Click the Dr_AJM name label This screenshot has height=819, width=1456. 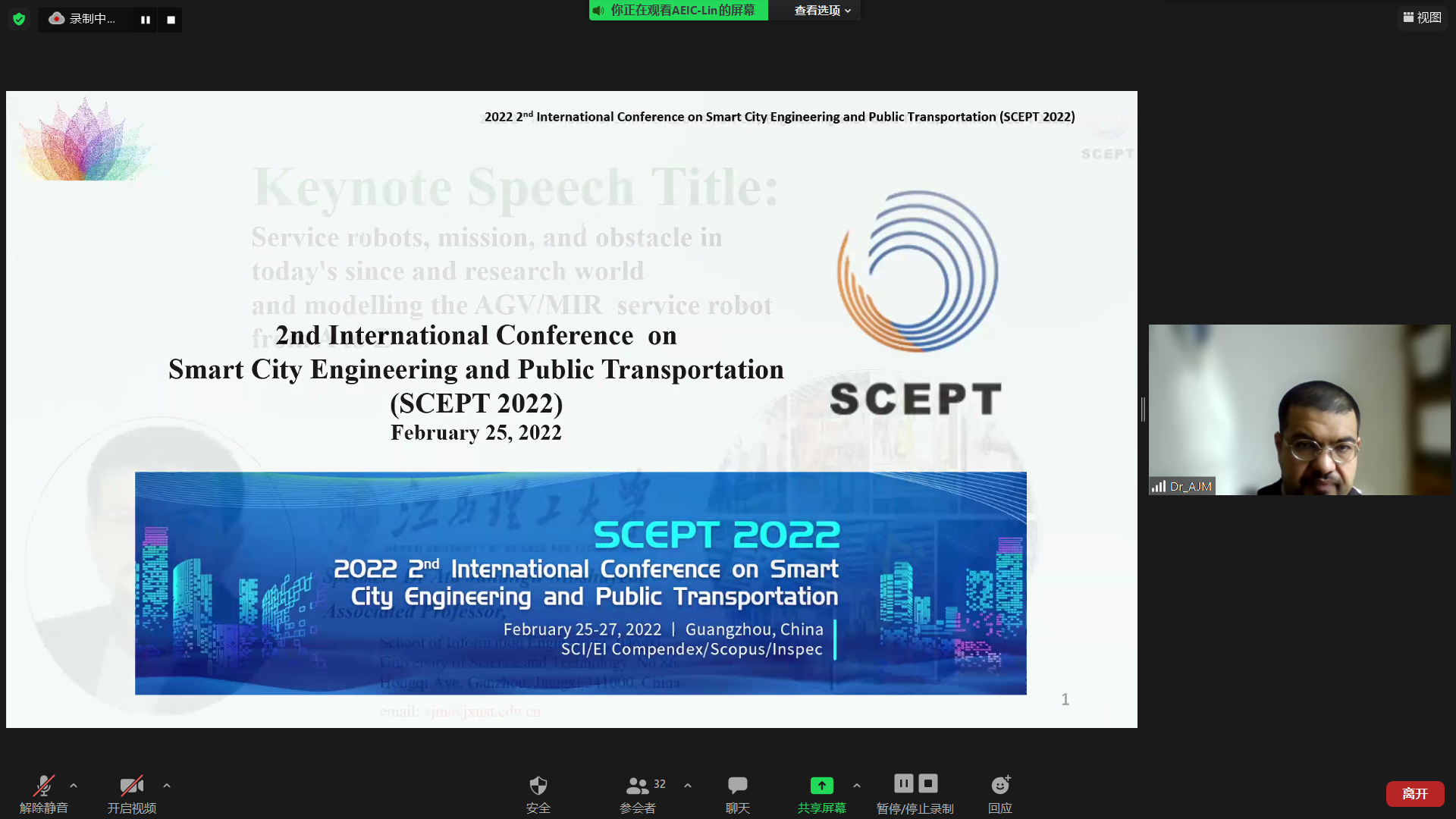(x=1182, y=487)
